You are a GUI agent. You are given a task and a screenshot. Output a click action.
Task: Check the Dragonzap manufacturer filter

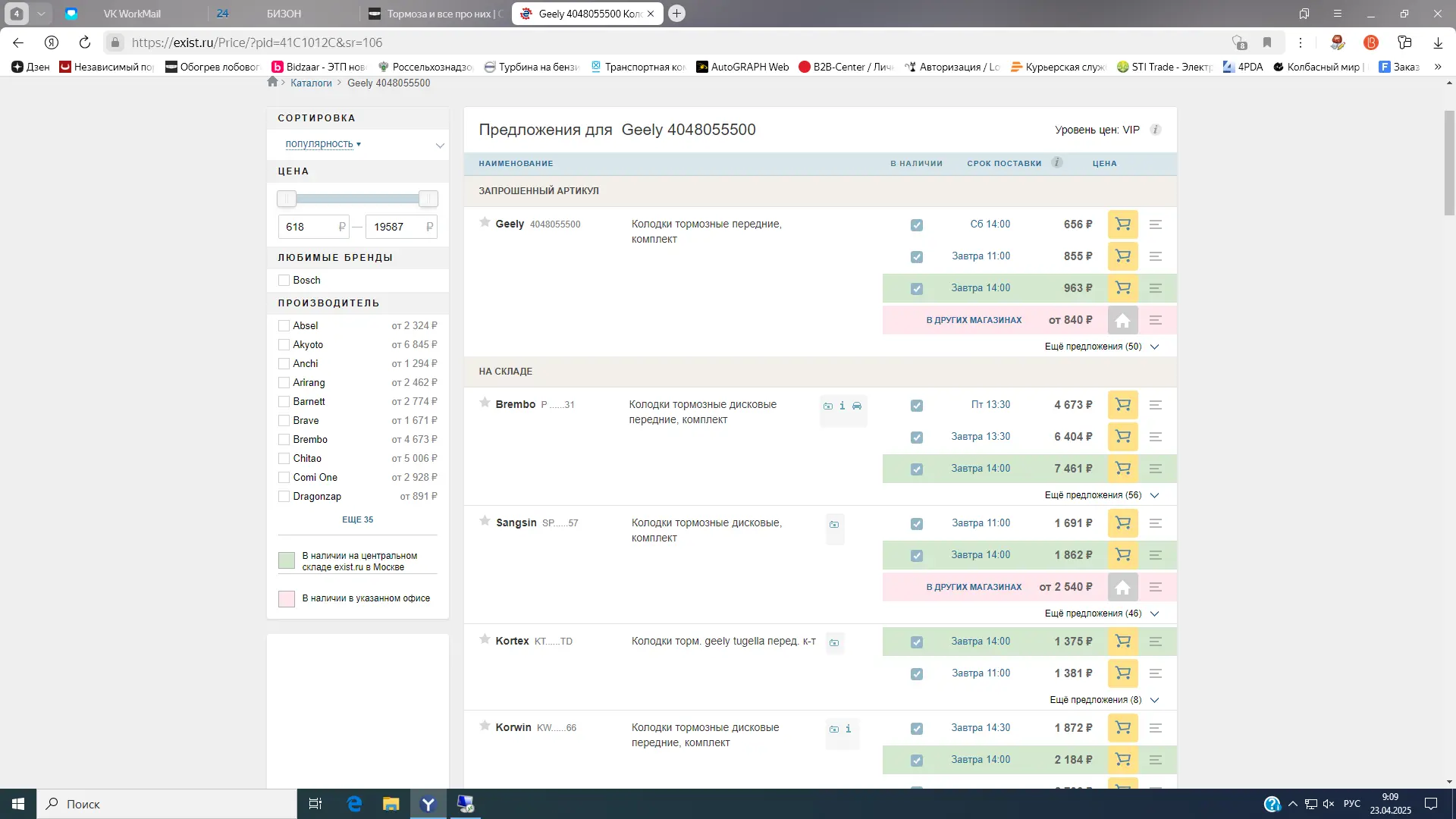[284, 497]
